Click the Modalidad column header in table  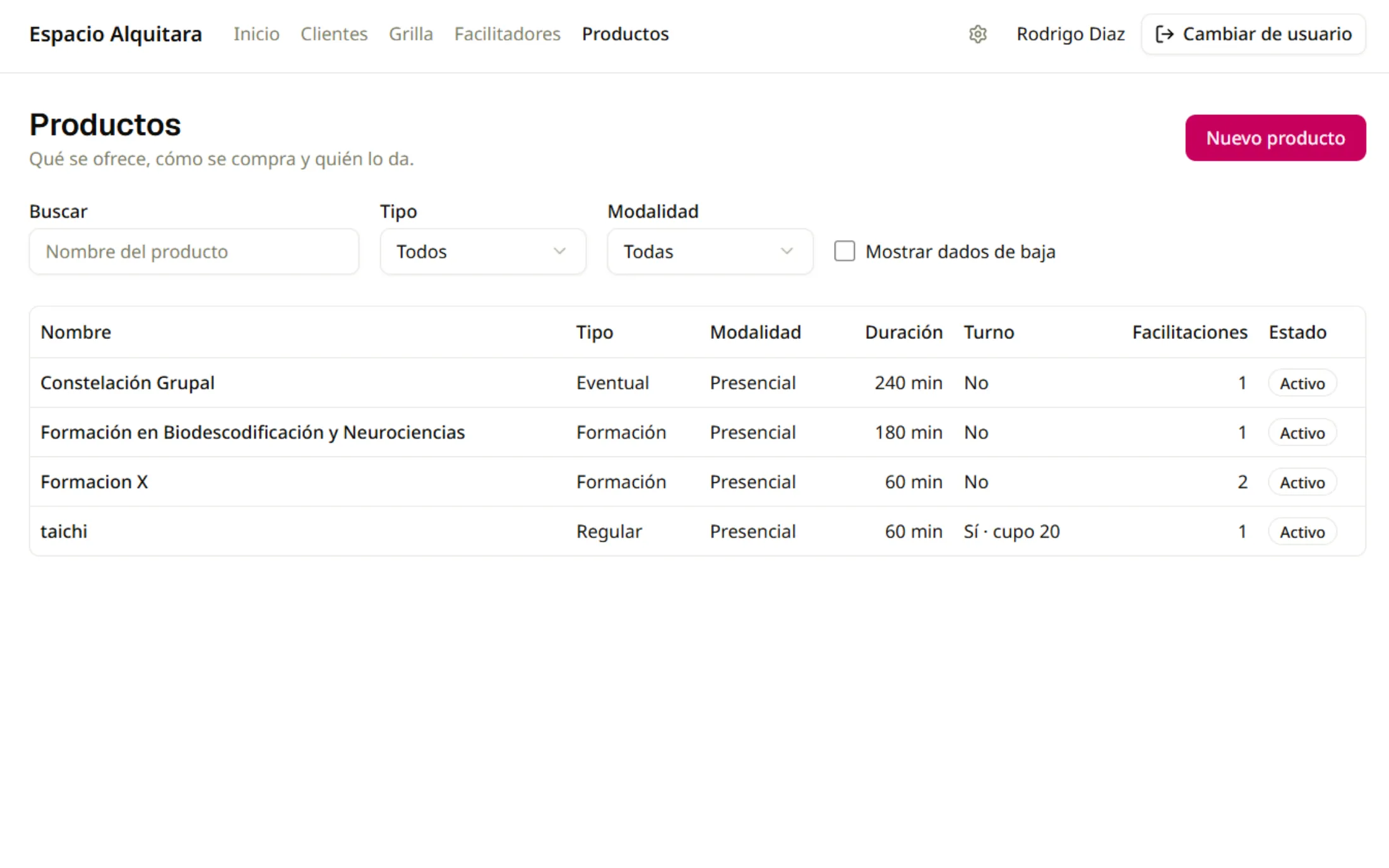point(755,332)
